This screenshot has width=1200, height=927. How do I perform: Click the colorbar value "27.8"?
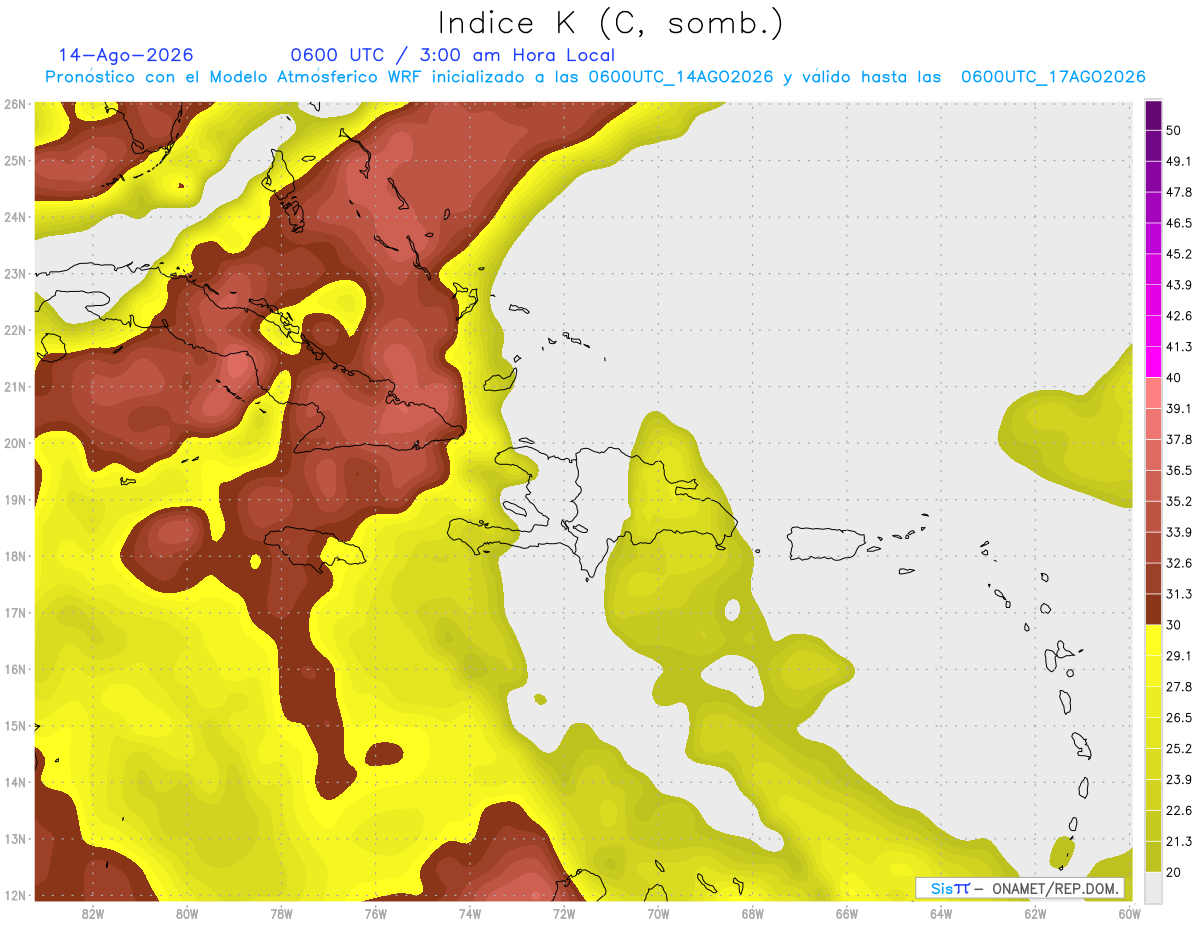1179,687
